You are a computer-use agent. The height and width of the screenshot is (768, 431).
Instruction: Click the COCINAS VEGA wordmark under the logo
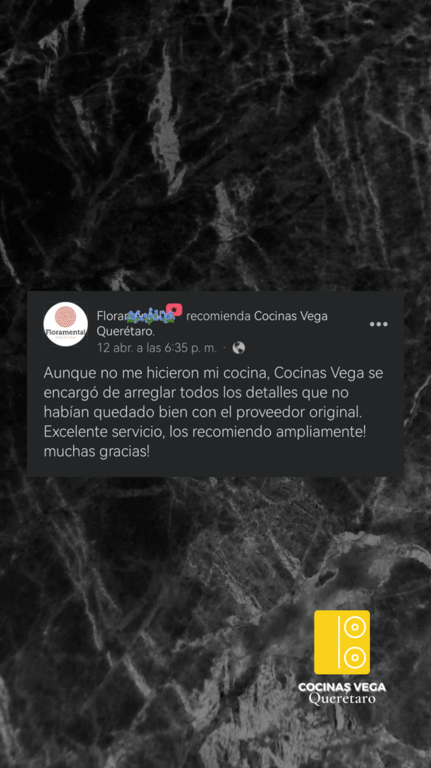coord(342,687)
